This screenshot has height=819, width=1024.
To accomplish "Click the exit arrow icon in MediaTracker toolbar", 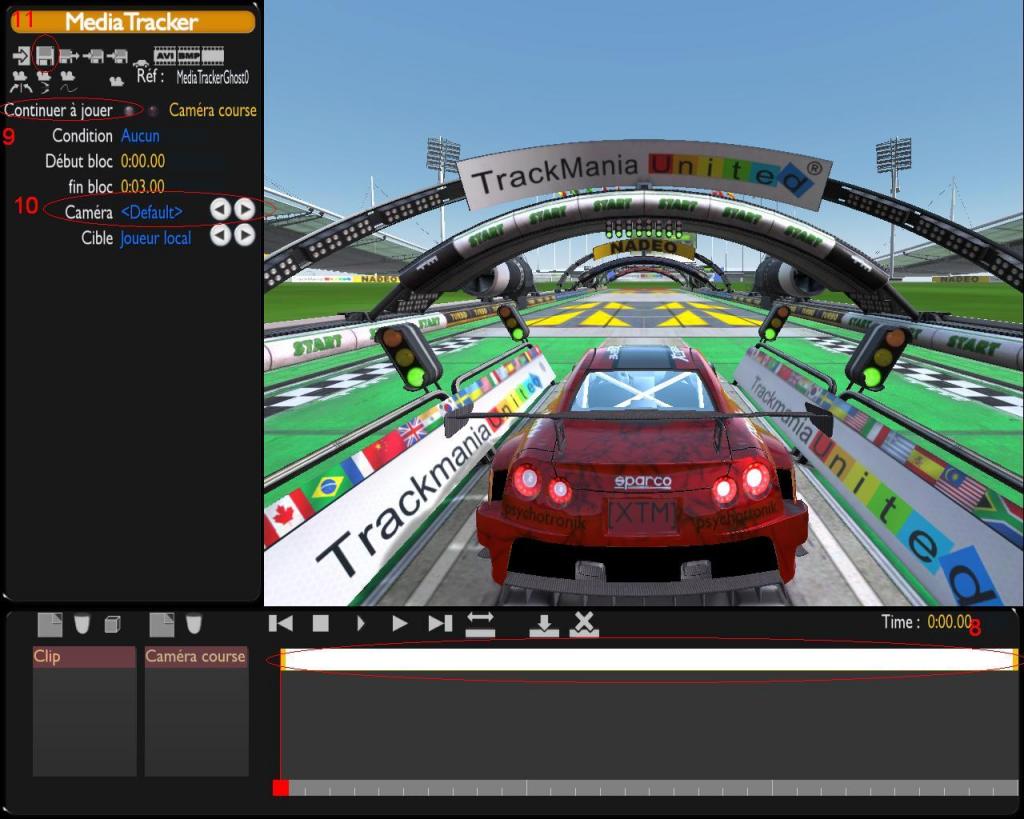I will pos(21,56).
